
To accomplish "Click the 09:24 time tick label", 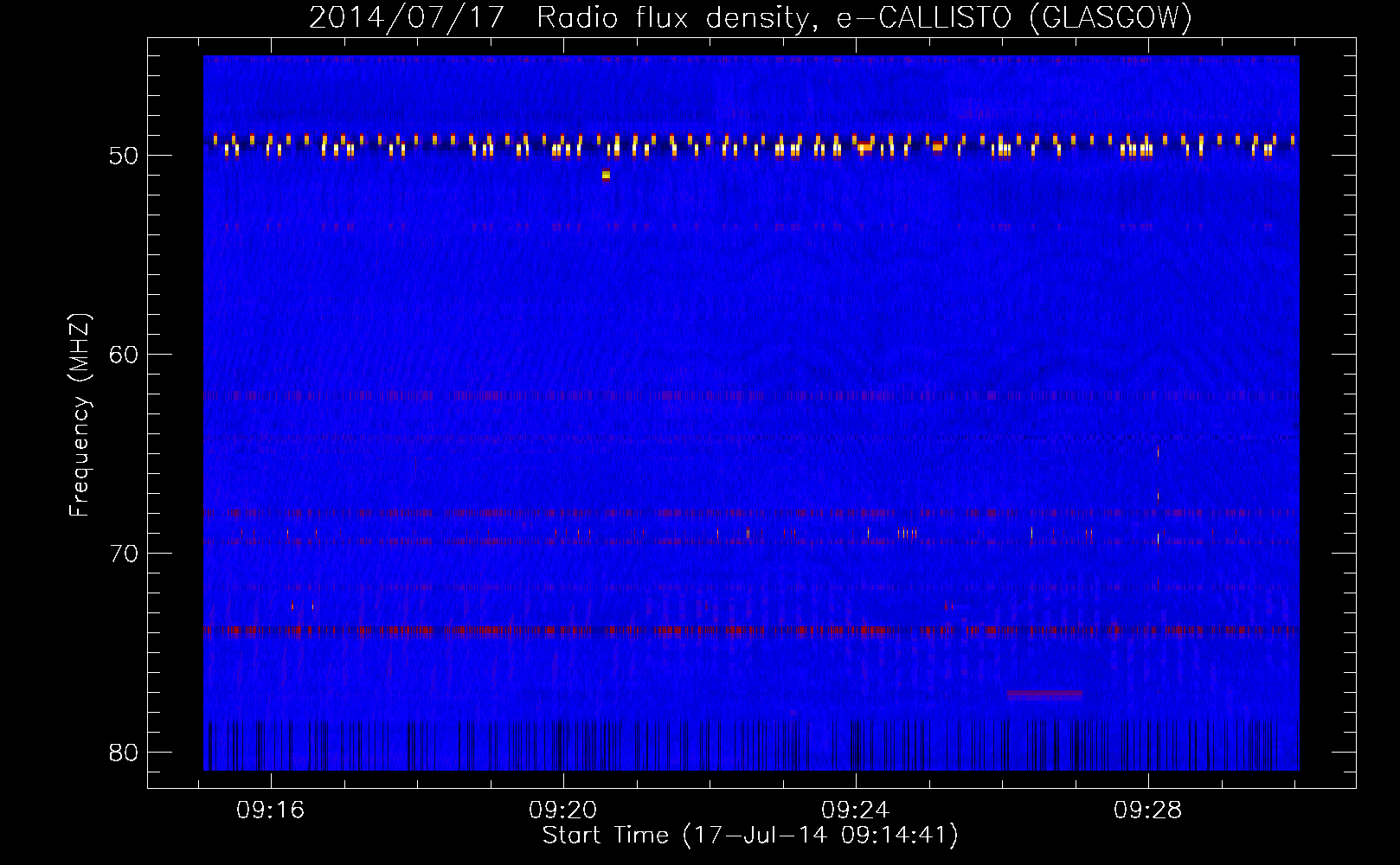I will click(x=856, y=811).
